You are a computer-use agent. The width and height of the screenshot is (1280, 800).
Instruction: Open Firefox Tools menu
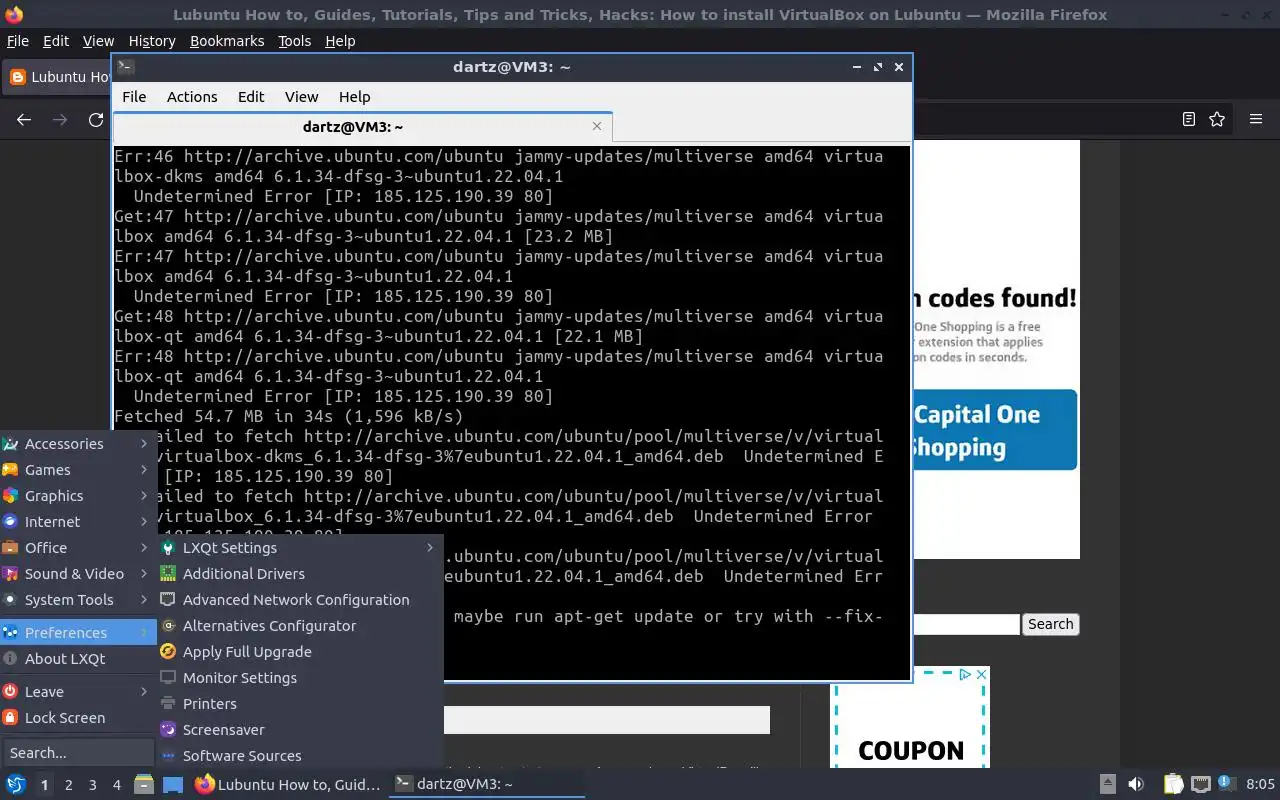[x=294, y=41]
